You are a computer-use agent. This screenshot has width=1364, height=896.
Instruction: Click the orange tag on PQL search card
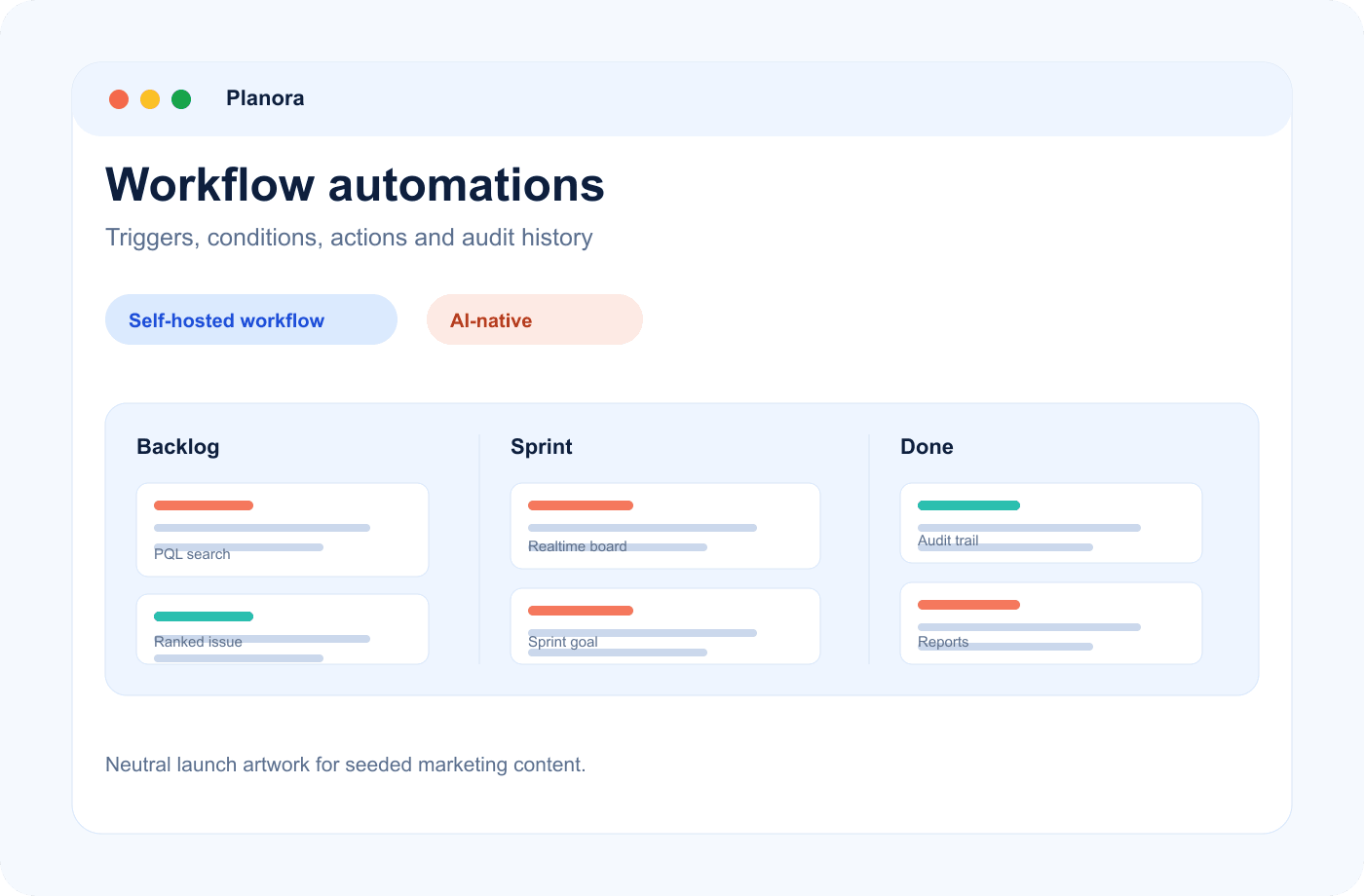point(204,505)
